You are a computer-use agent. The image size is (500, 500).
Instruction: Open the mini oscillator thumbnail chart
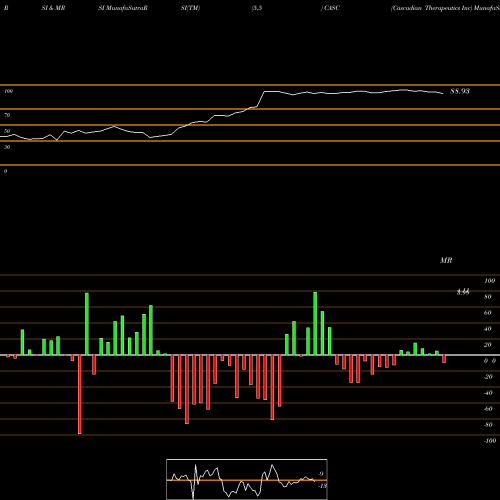tap(247, 479)
